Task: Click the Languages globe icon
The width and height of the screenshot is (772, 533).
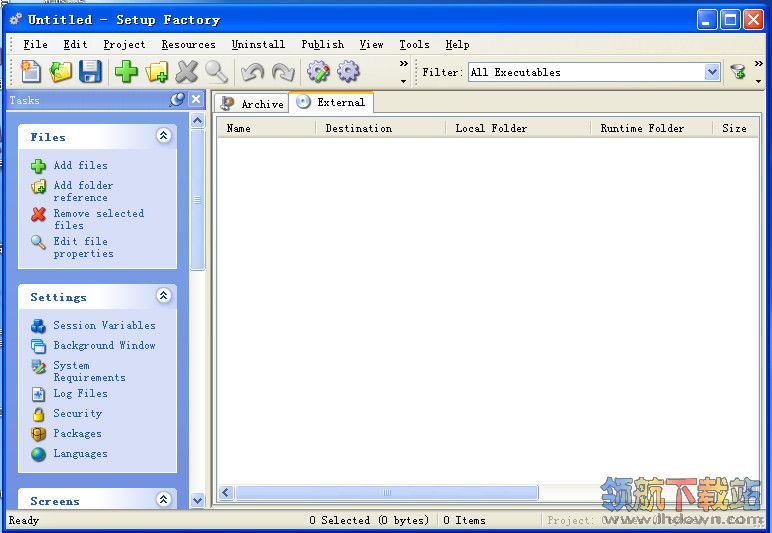Action: [x=38, y=454]
